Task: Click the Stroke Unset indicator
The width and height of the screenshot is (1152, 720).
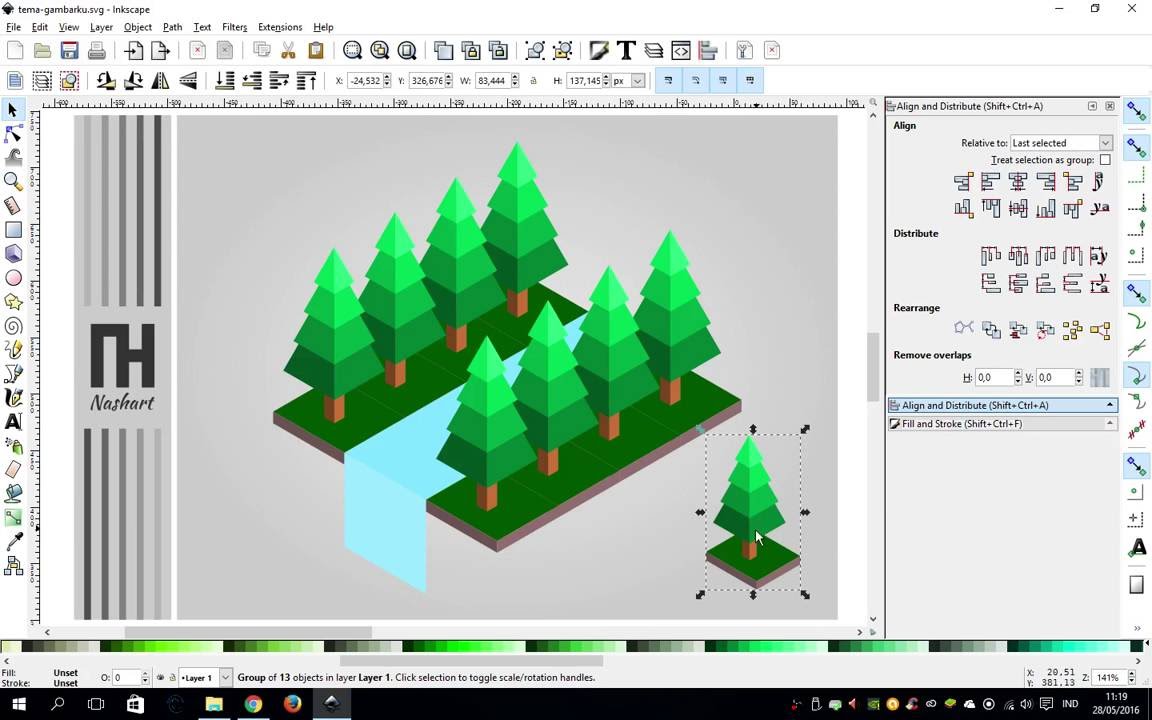Action: 65,683
